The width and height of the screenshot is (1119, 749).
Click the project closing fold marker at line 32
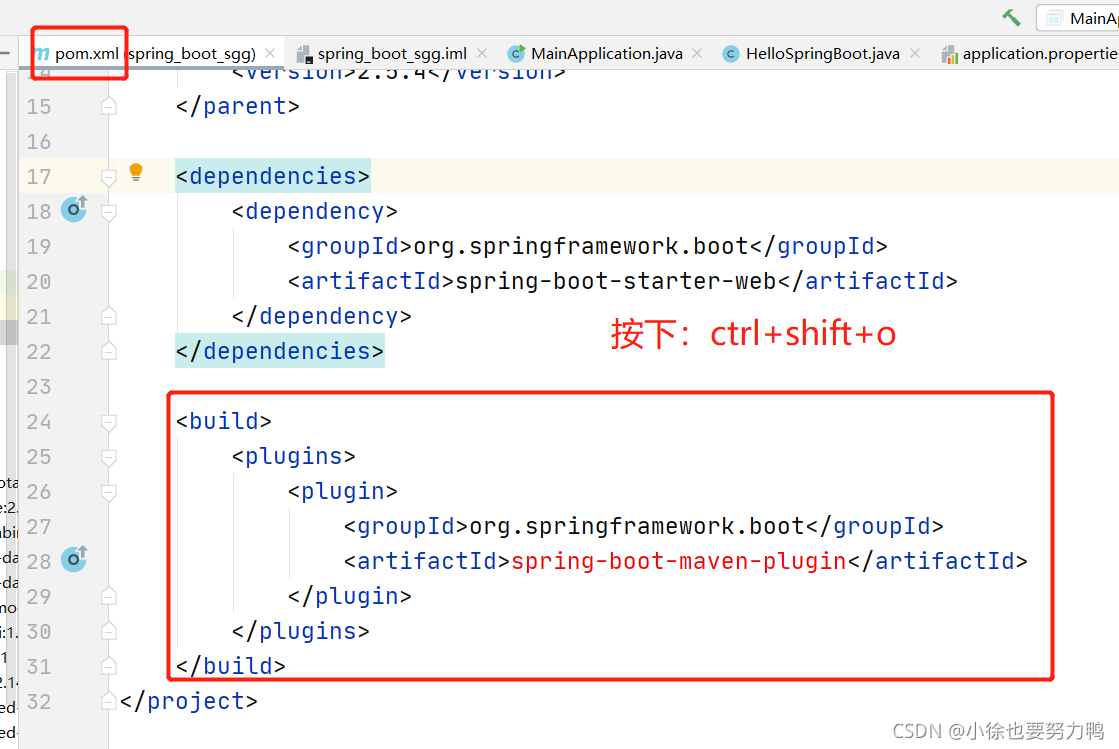pos(108,701)
